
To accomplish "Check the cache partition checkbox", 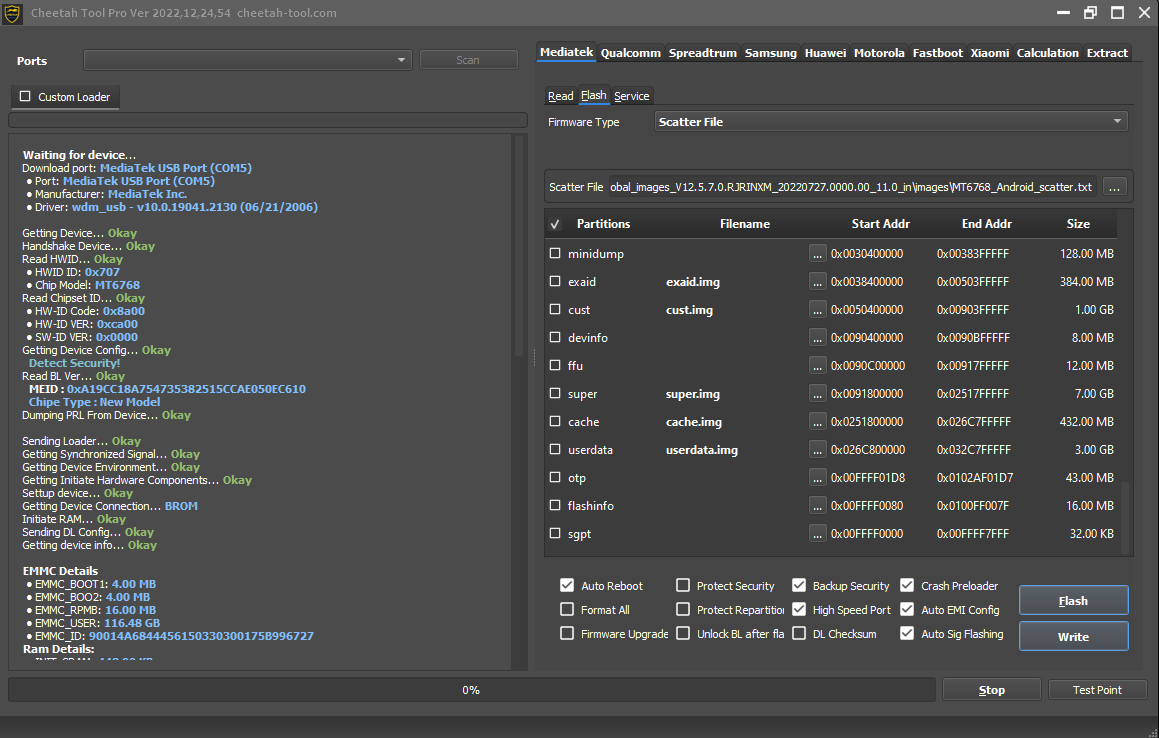I will [555, 421].
